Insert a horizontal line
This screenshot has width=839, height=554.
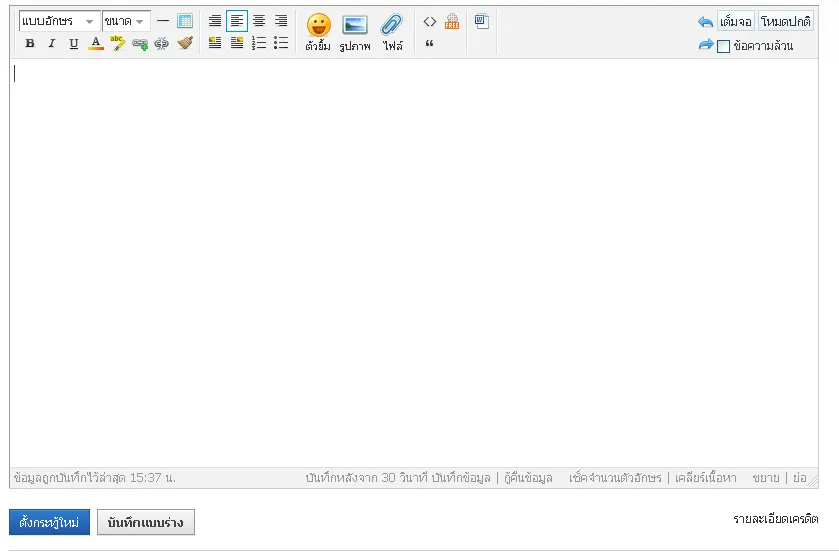[163, 21]
